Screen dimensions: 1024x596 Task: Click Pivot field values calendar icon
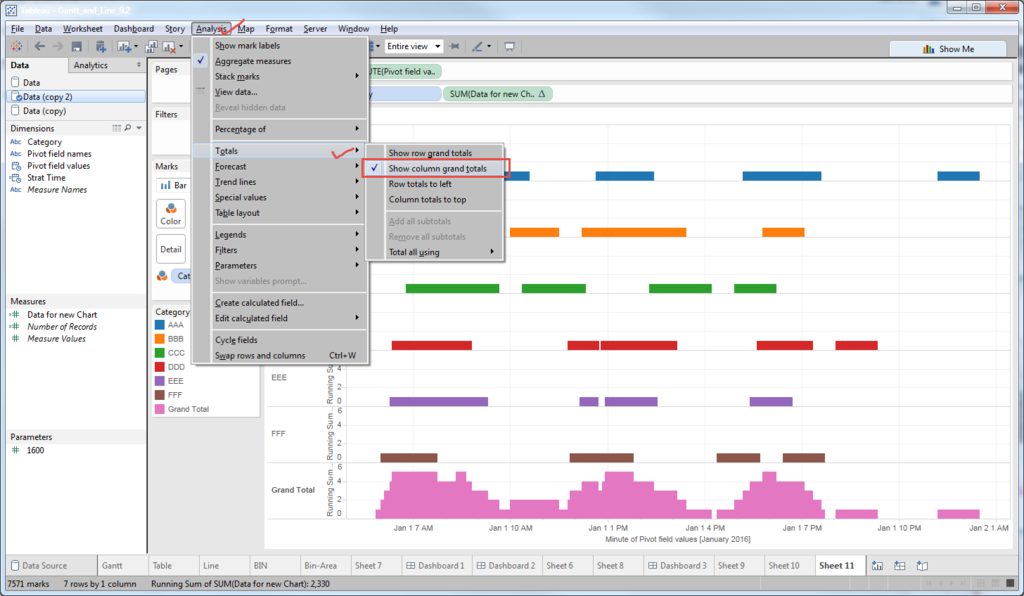click(16, 166)
